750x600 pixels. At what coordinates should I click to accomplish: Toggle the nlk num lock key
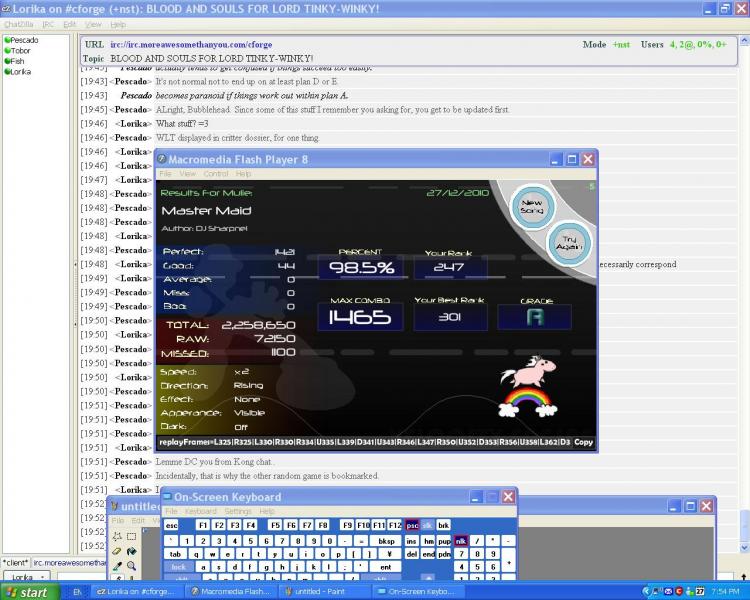pyautogui.click(x=460, y=540)
